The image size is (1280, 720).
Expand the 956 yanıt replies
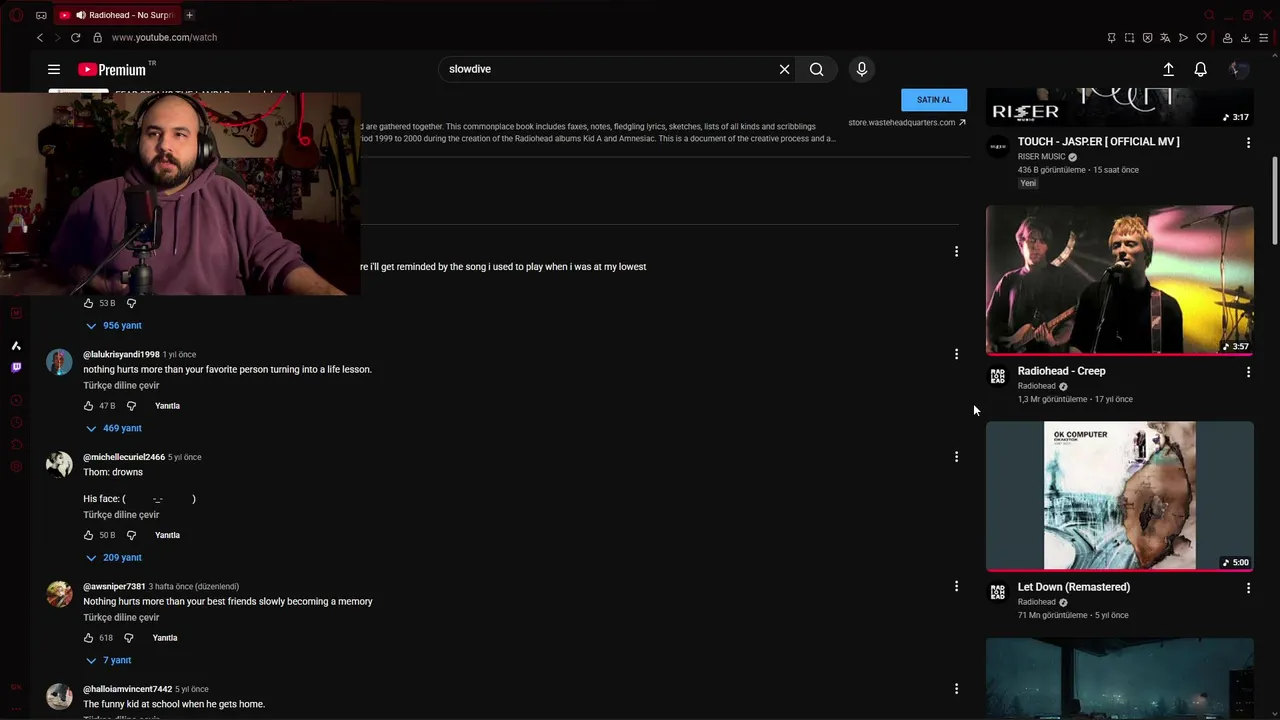tap(113, 325)
